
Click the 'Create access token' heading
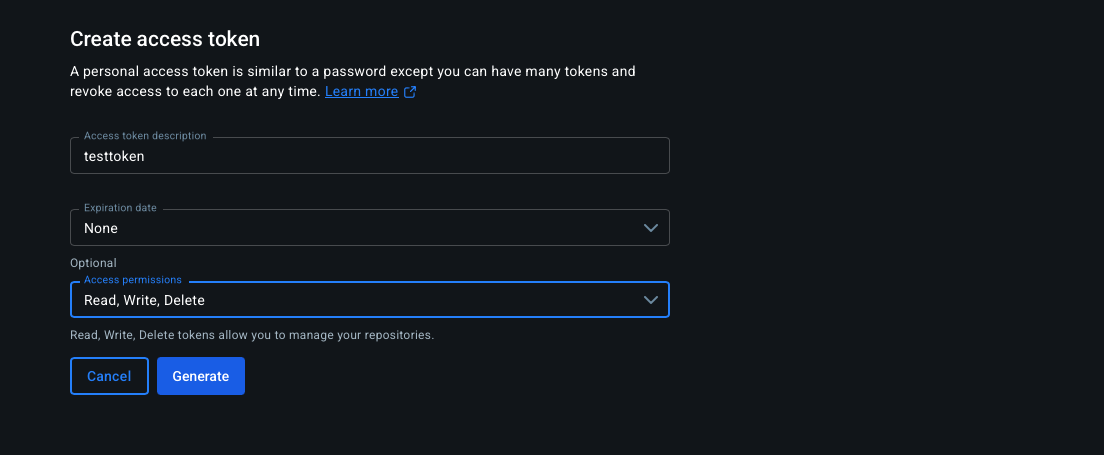[165, 39]
